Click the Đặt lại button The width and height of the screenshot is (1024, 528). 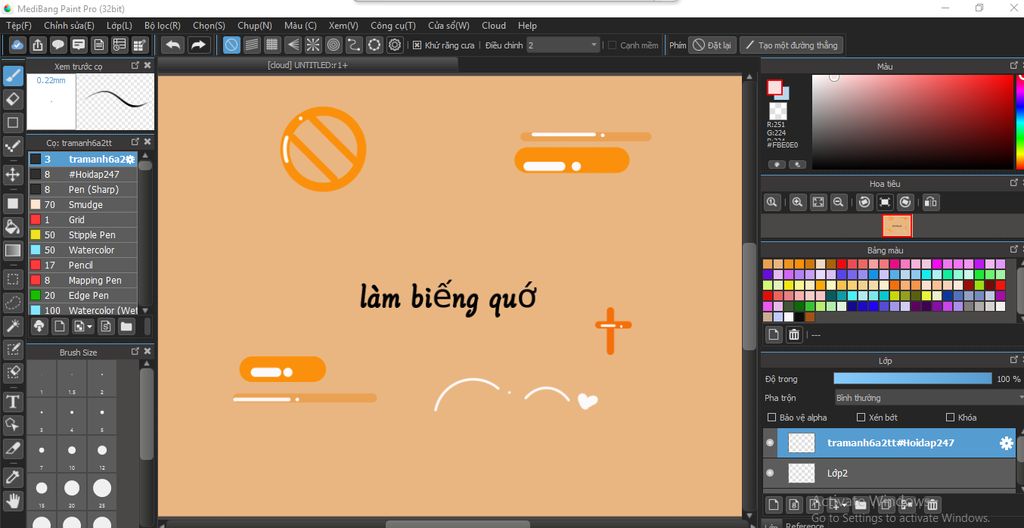click(712, 45)
